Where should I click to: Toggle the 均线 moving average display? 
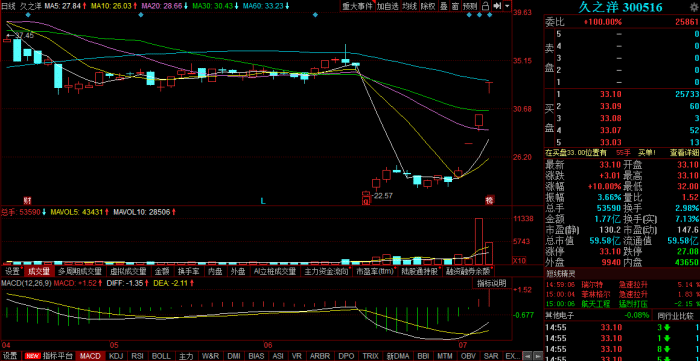click(x=408, y=6)
